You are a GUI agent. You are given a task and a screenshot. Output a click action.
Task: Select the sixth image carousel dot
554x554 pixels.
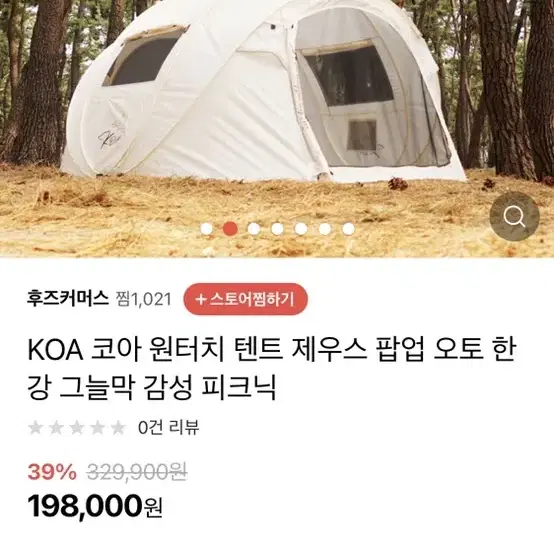pyautogui.click(x=325, y=229)
